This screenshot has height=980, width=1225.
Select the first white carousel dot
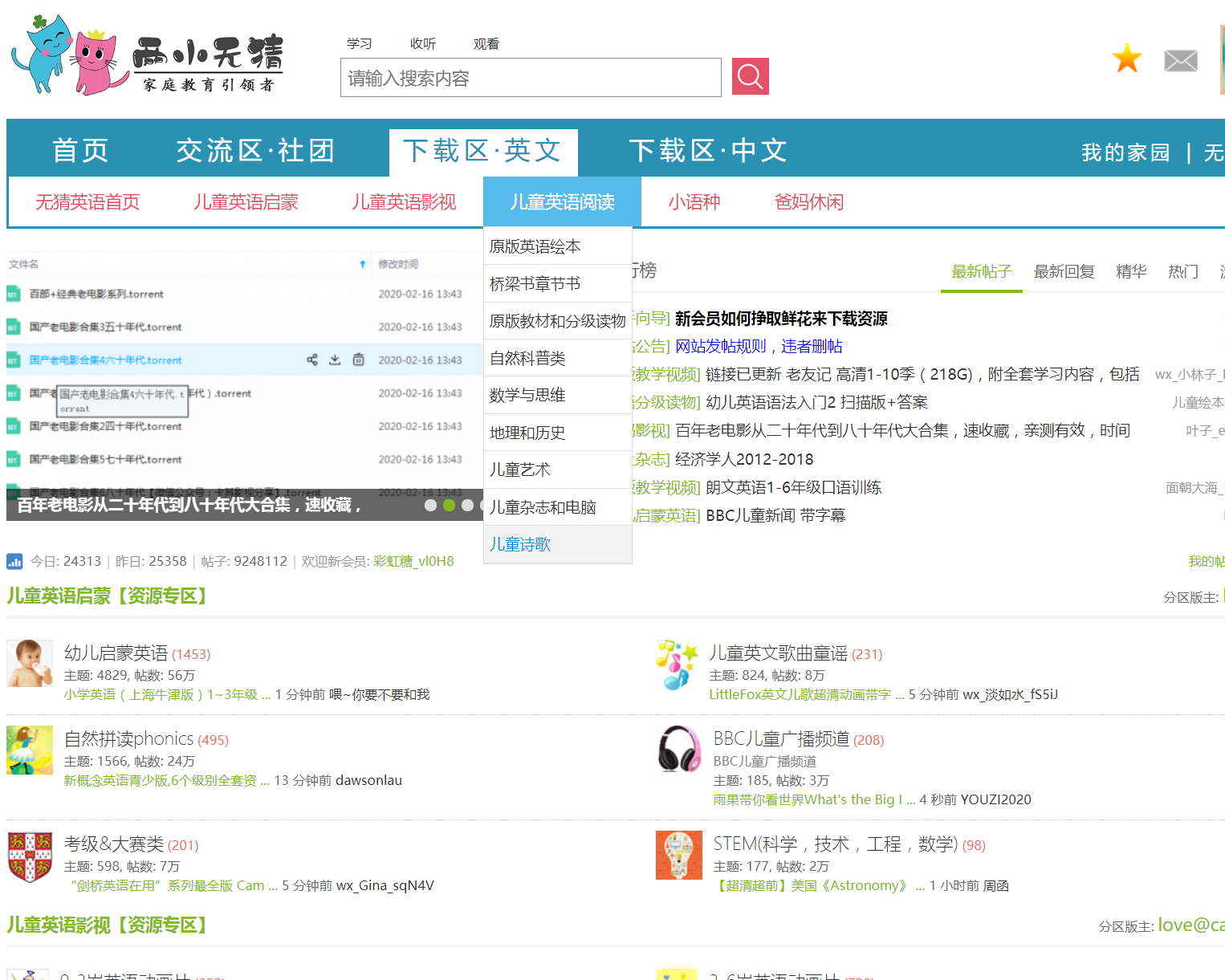pos(430,505)
